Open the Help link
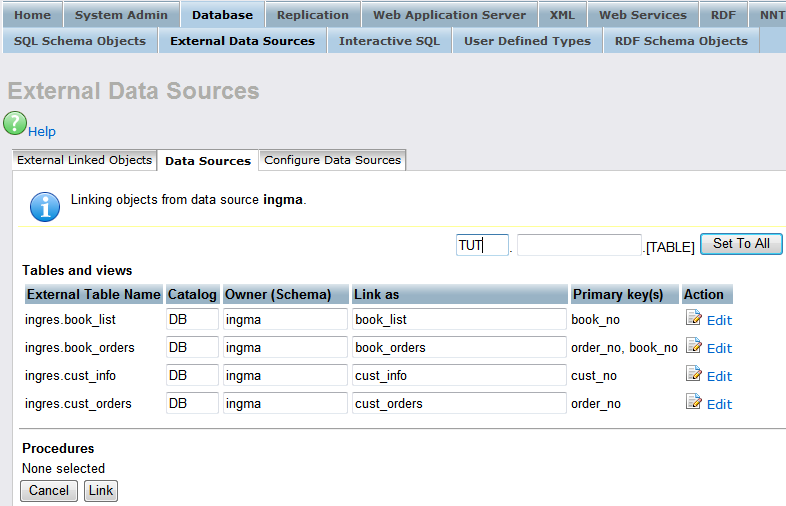786x506 pixels. point(42,132)
